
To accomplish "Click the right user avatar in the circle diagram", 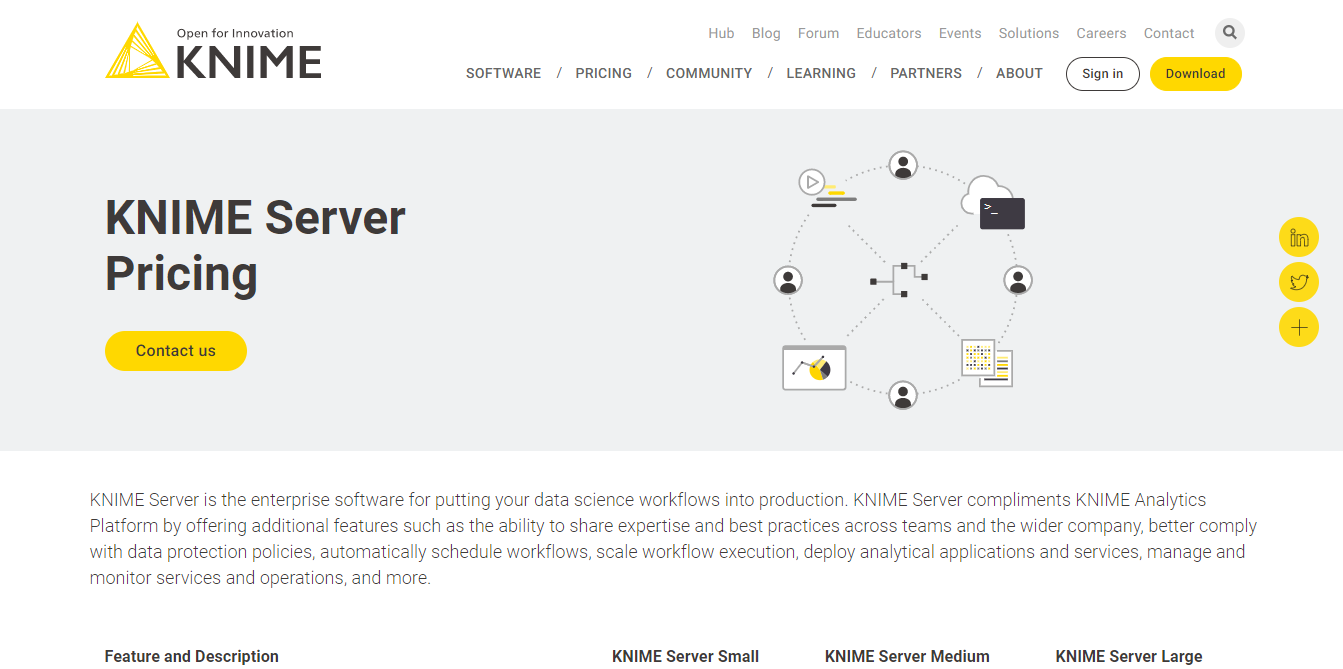I will coord(1018,280).
